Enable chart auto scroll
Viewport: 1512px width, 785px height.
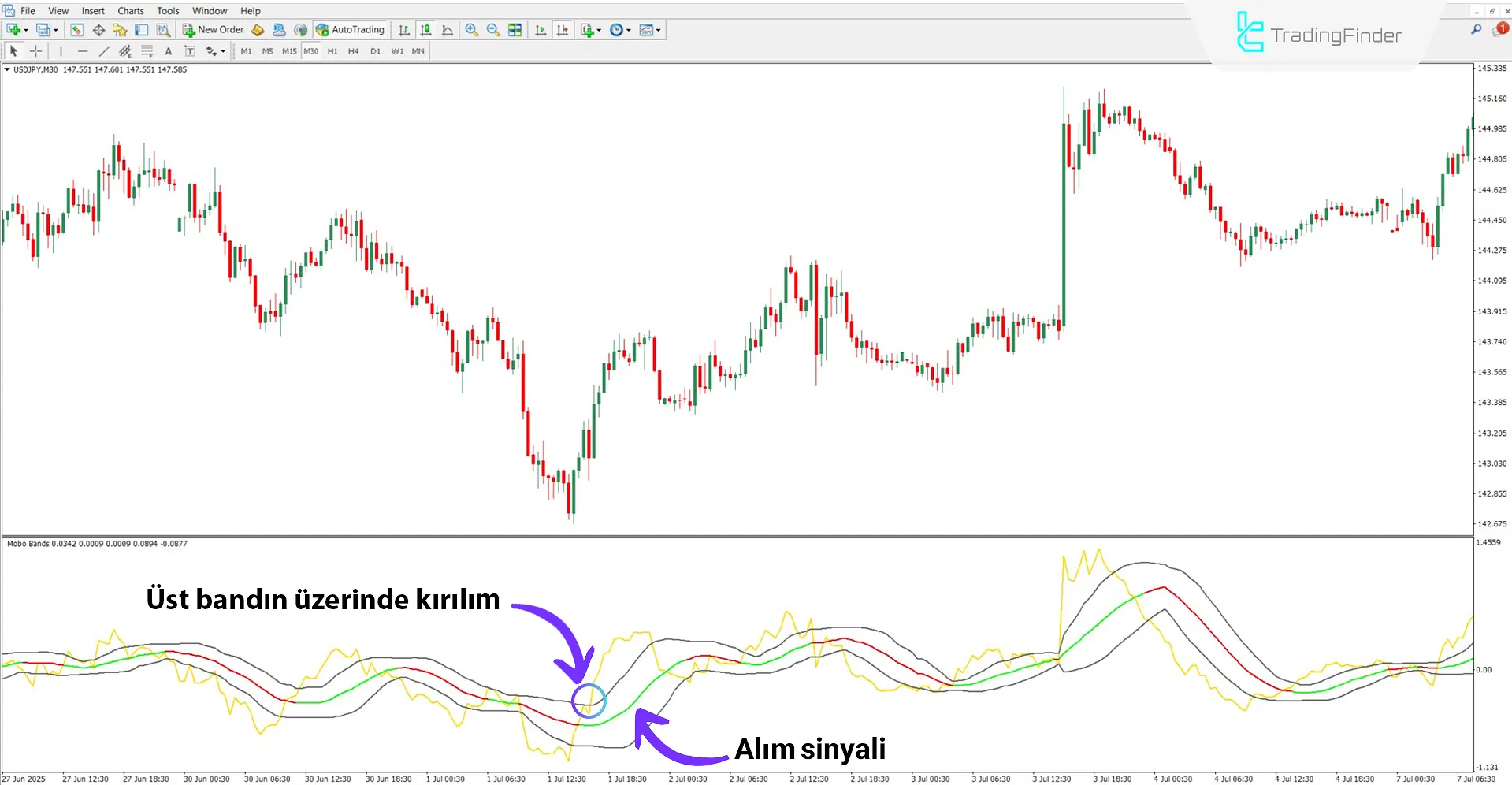pos(541,29)
